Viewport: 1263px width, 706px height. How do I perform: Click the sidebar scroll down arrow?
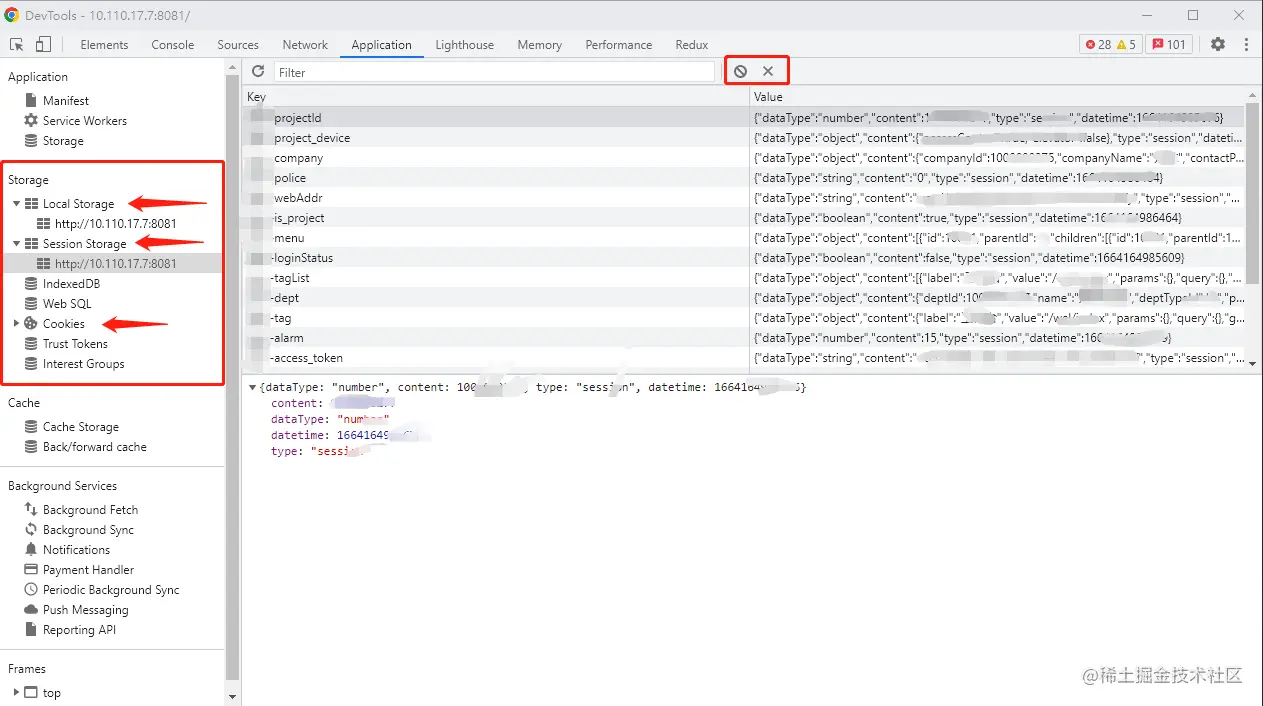coord(233,697)
